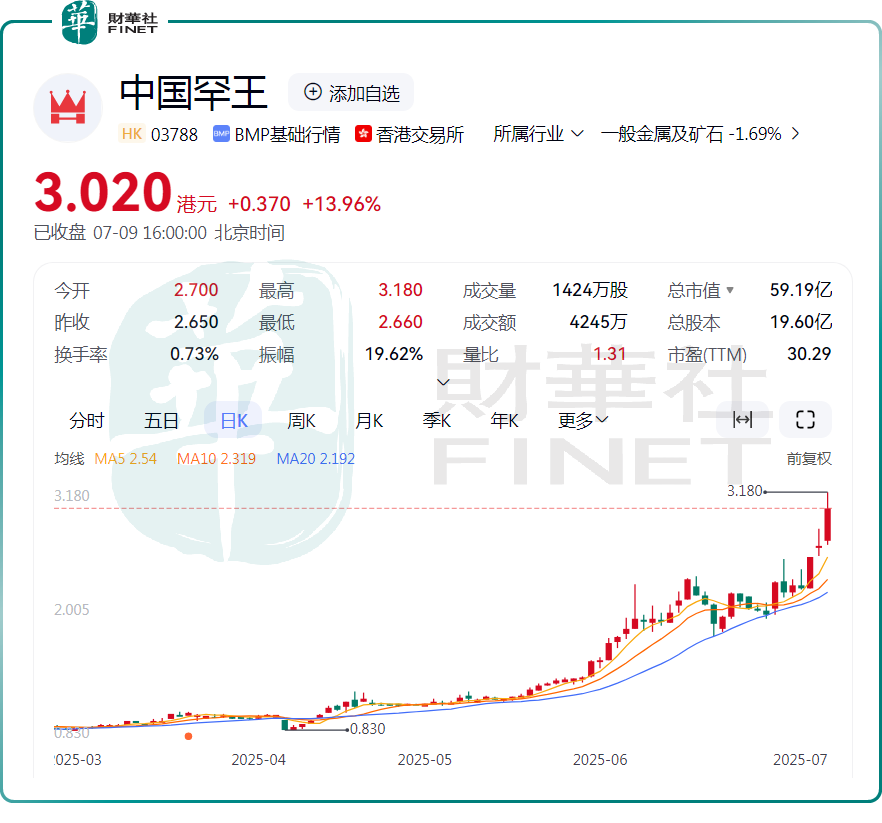
Task: Toggle chart width fit icon
Action: (742, 420)
